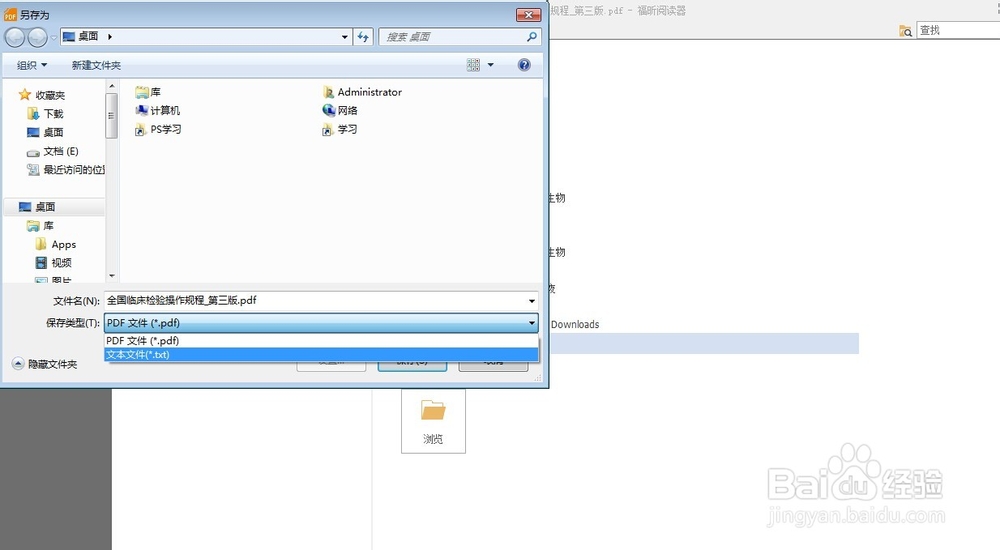The image size is (1000, 550).
Task: Open the file name history dropdown arrow
Action: coord(532,301)
